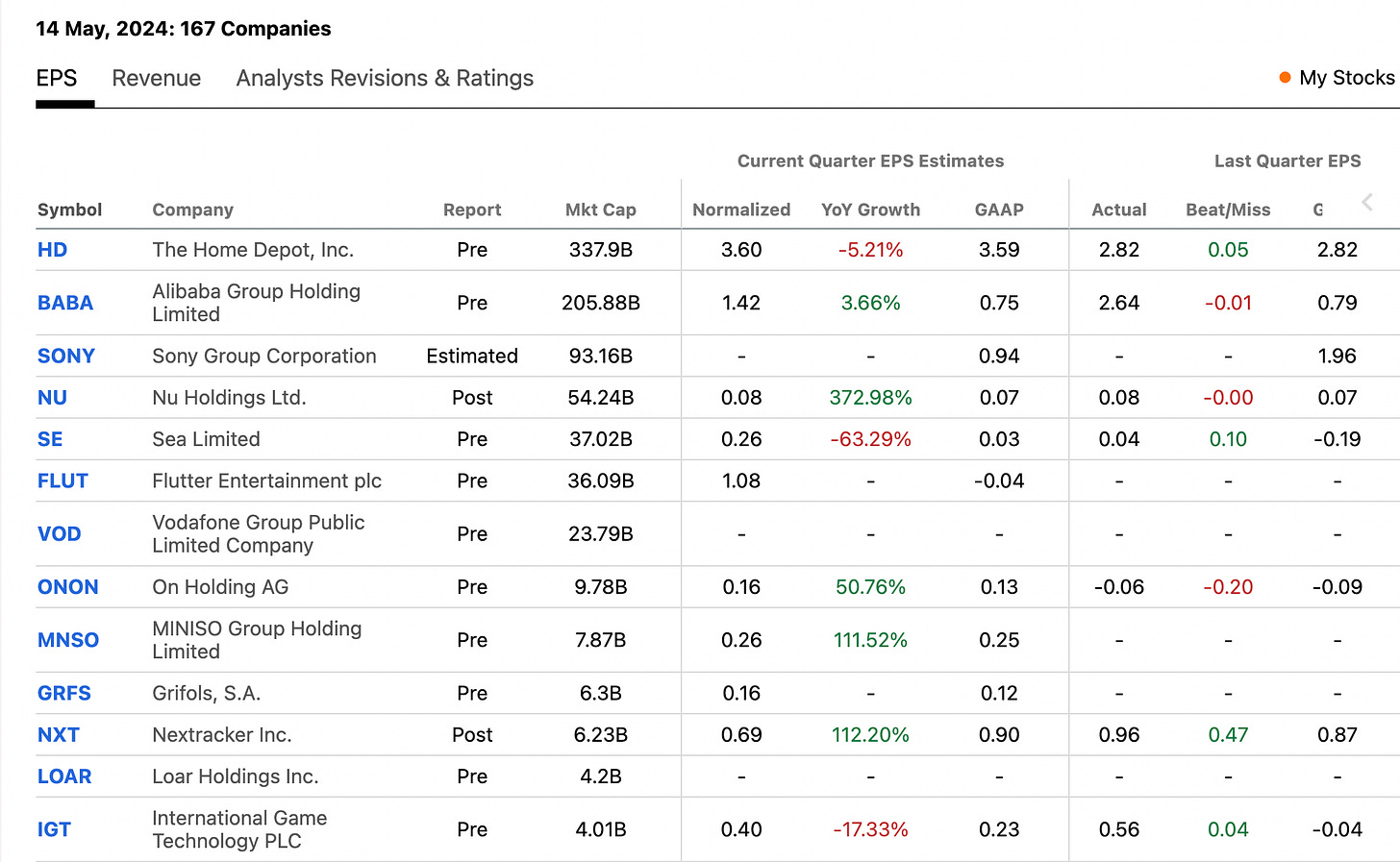Open the MNSO ticker link
Viewport: 1400px width, 862px height.
68,640
